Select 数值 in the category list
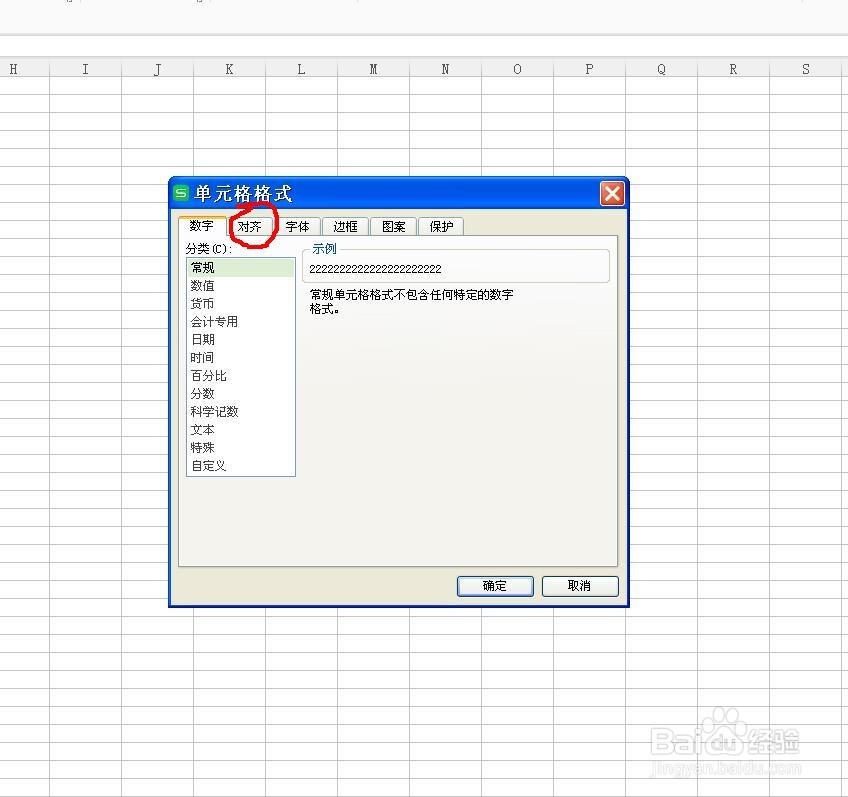The image size is (848, 797). click(x=241, y=285)
